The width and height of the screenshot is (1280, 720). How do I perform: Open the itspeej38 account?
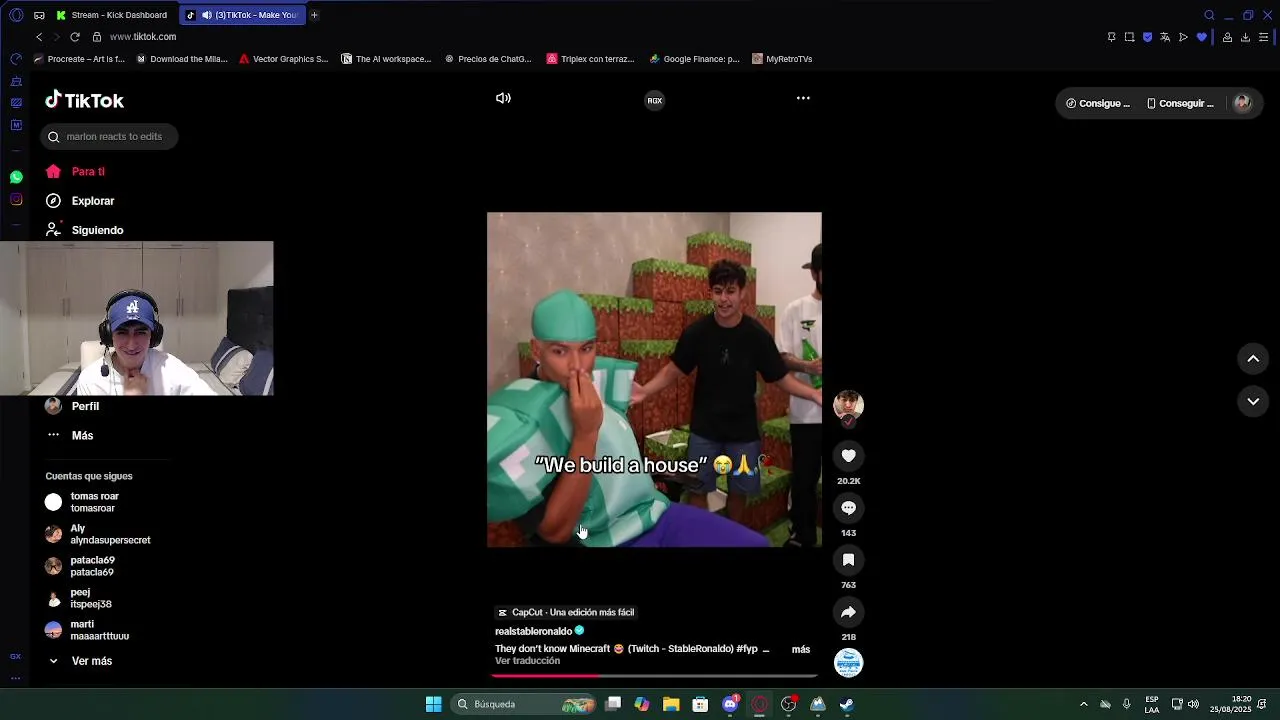79,598
